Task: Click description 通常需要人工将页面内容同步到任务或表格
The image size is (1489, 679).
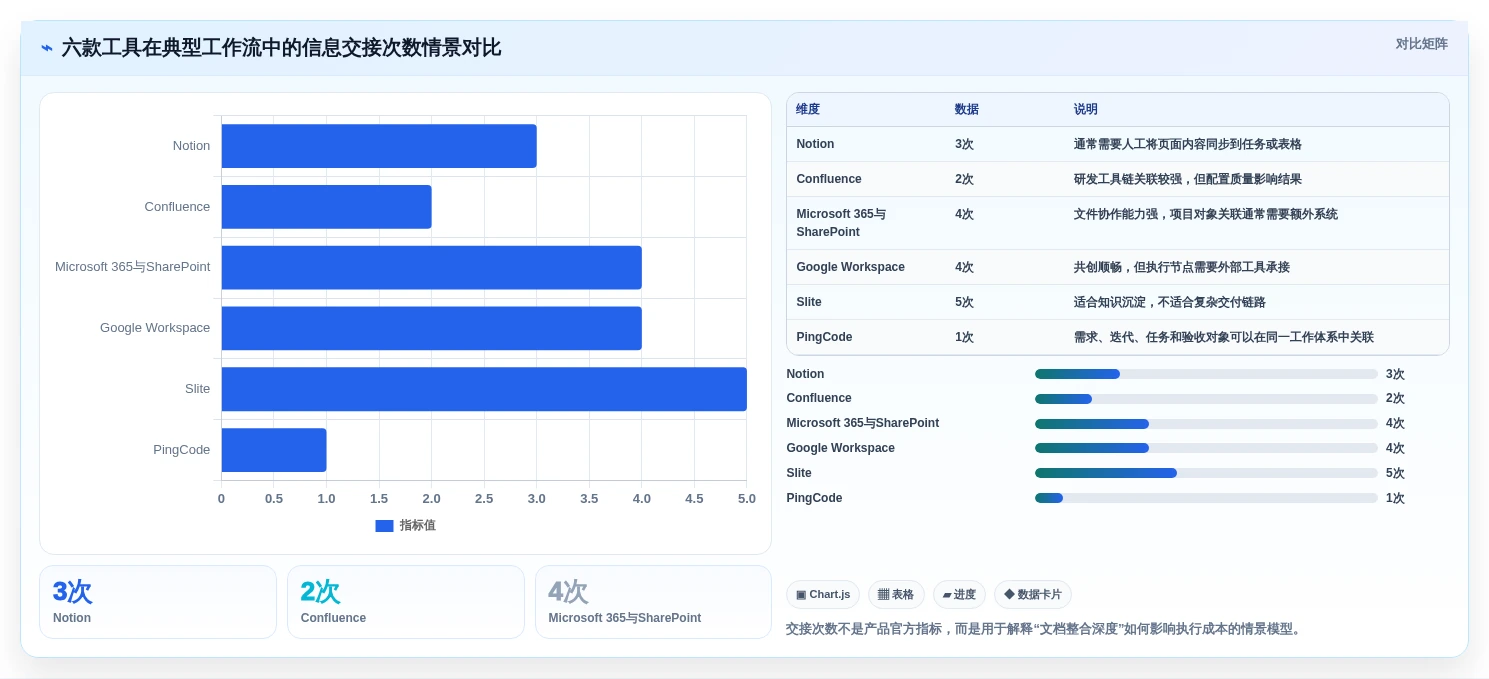Action: (x=1188, y=144)
